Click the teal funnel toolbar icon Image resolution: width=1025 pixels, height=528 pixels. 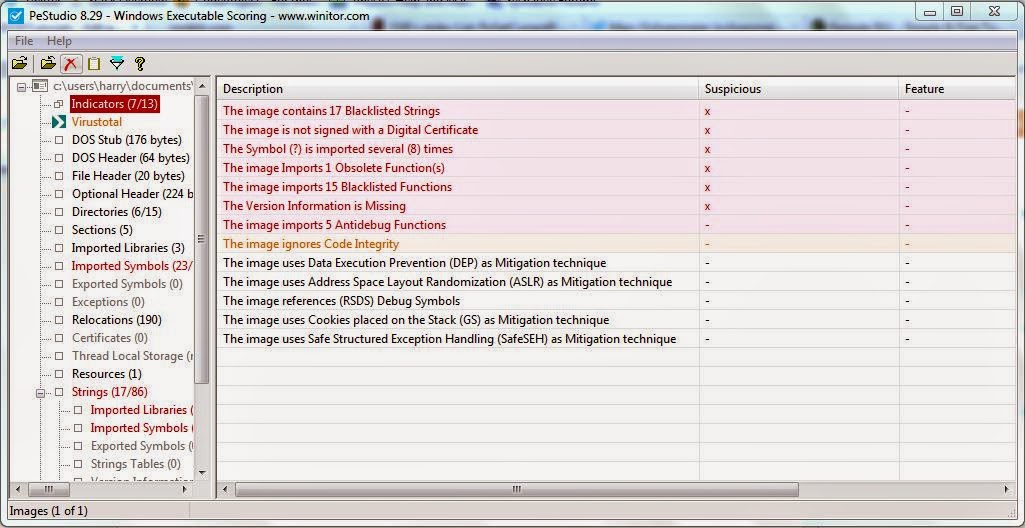[117, 63]
